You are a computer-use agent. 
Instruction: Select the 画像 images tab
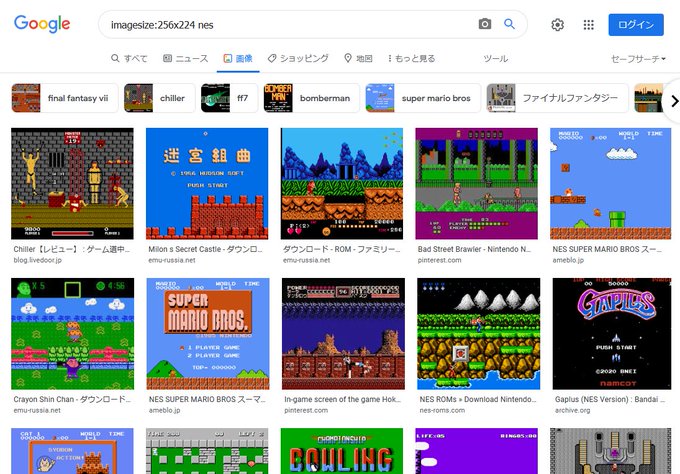(238, 58)
